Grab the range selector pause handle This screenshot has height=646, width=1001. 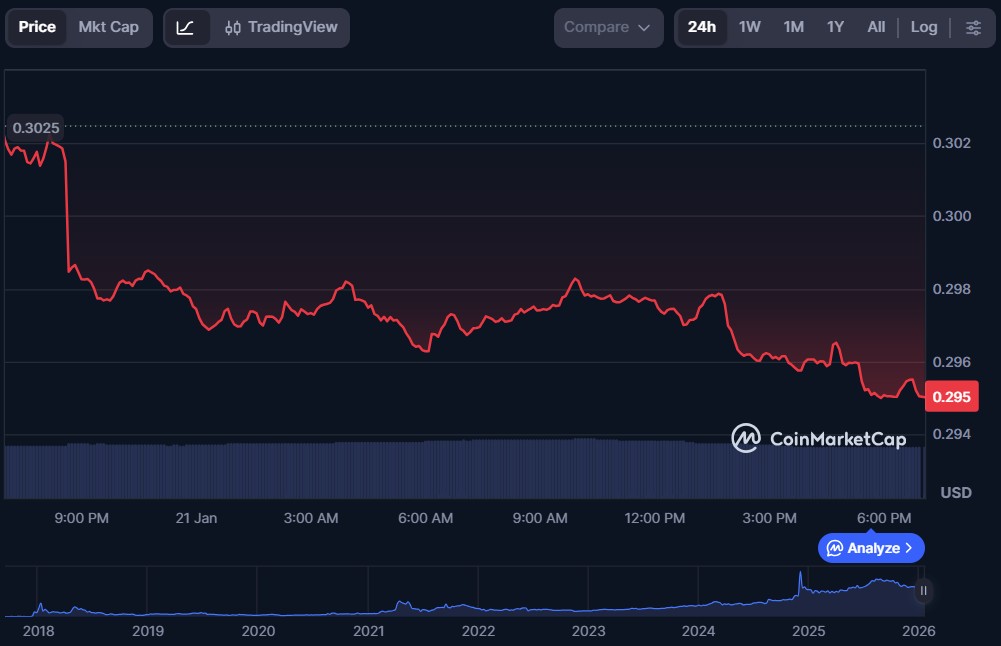(923, 591)
